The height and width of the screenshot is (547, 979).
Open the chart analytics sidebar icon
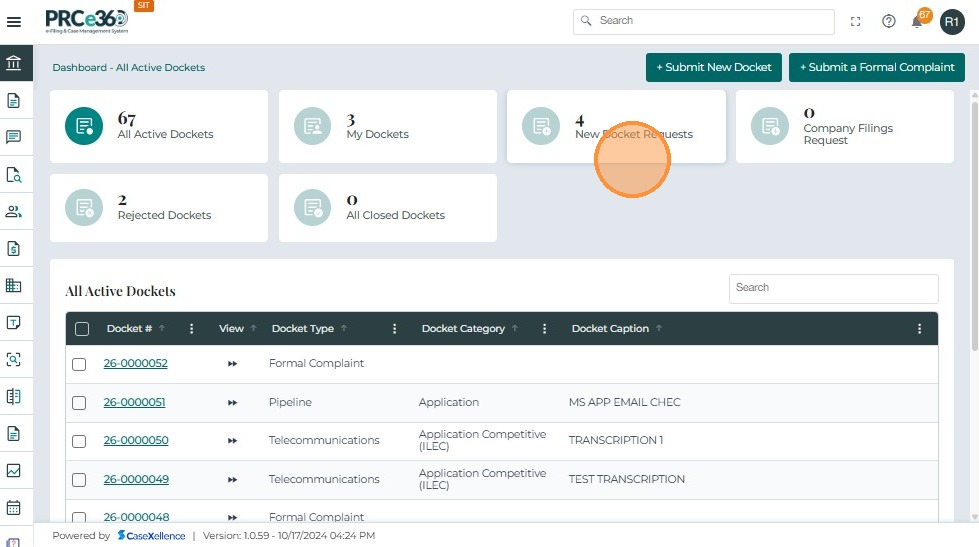(14, 470)
